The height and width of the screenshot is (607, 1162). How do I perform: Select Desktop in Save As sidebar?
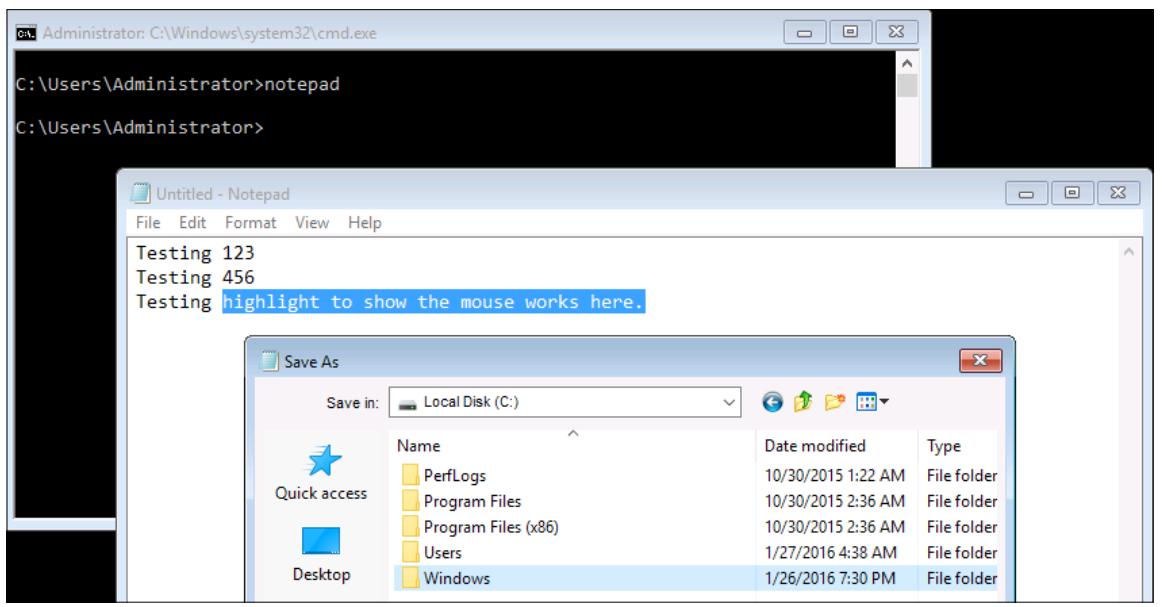click(x=321, y=554)
